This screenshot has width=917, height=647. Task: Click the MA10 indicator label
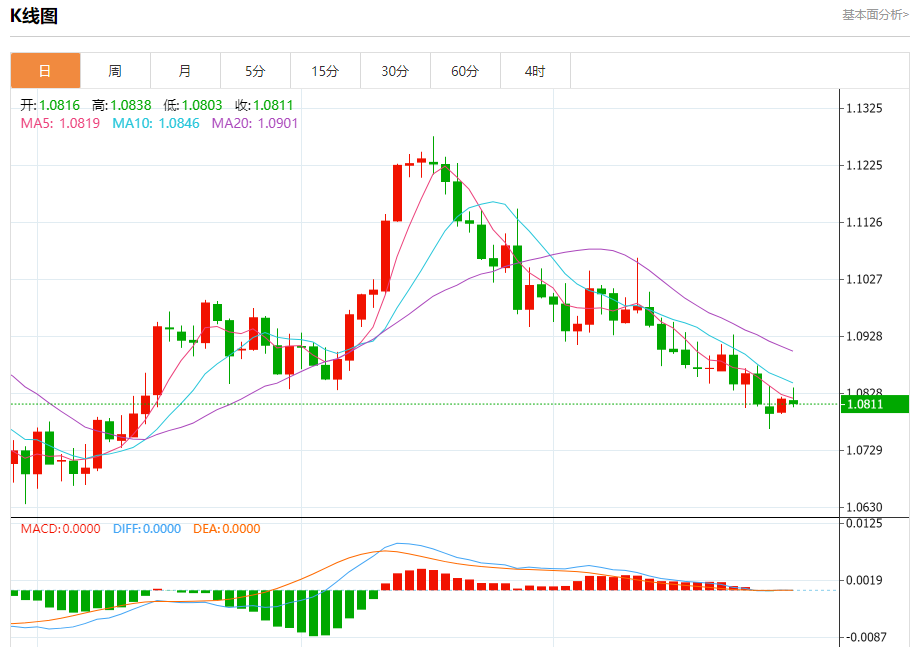coord(156,123)
